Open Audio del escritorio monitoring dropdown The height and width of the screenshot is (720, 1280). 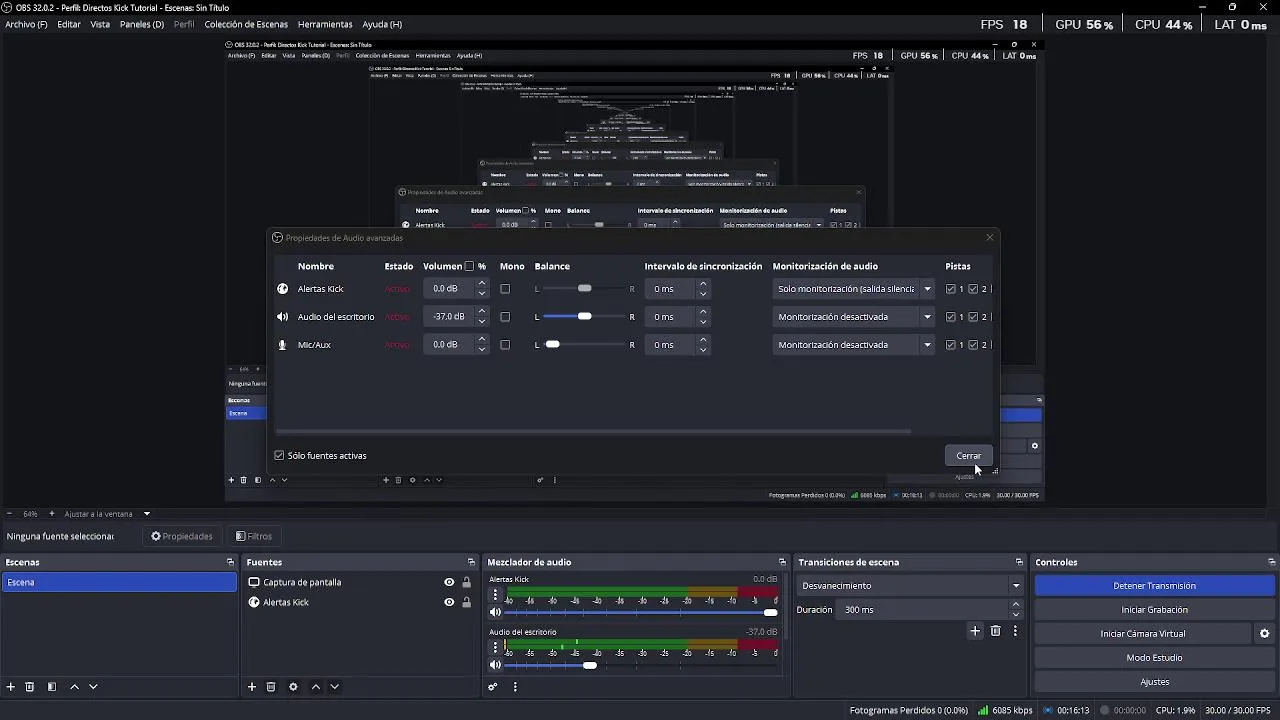click(x=854, y=317)
